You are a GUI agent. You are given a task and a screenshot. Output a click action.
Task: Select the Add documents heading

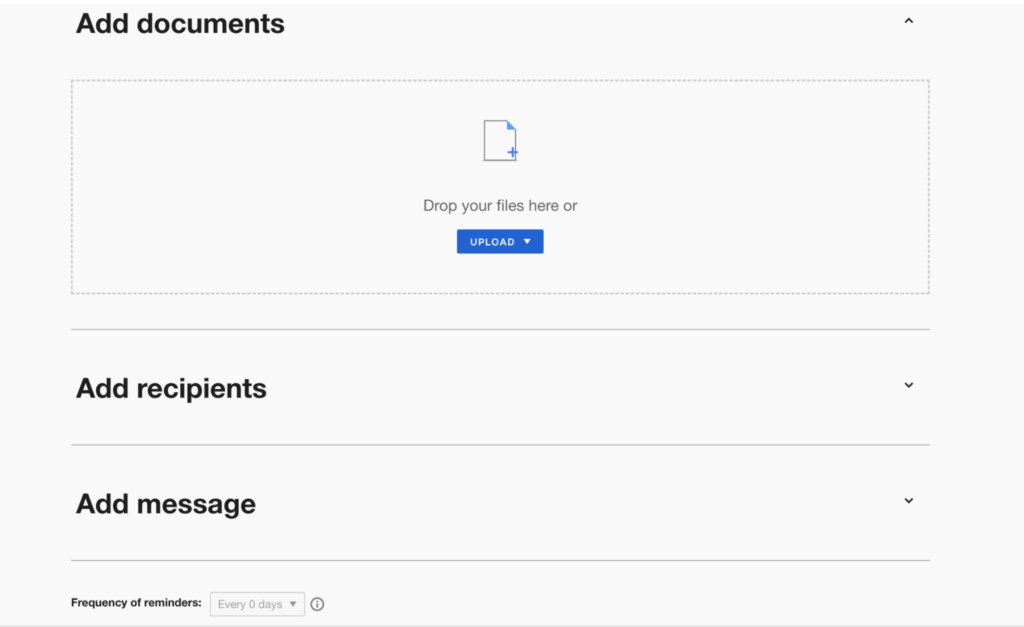180,23
